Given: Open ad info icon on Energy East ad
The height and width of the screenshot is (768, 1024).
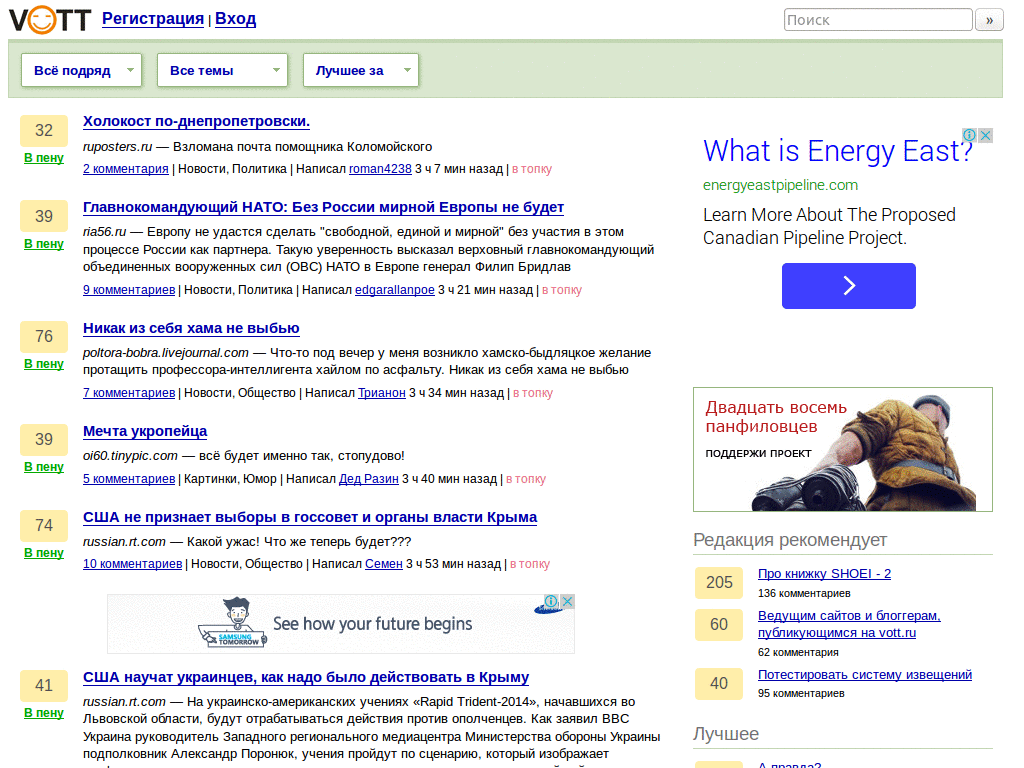Looking at the screenshot, I should tap(969, 135).
